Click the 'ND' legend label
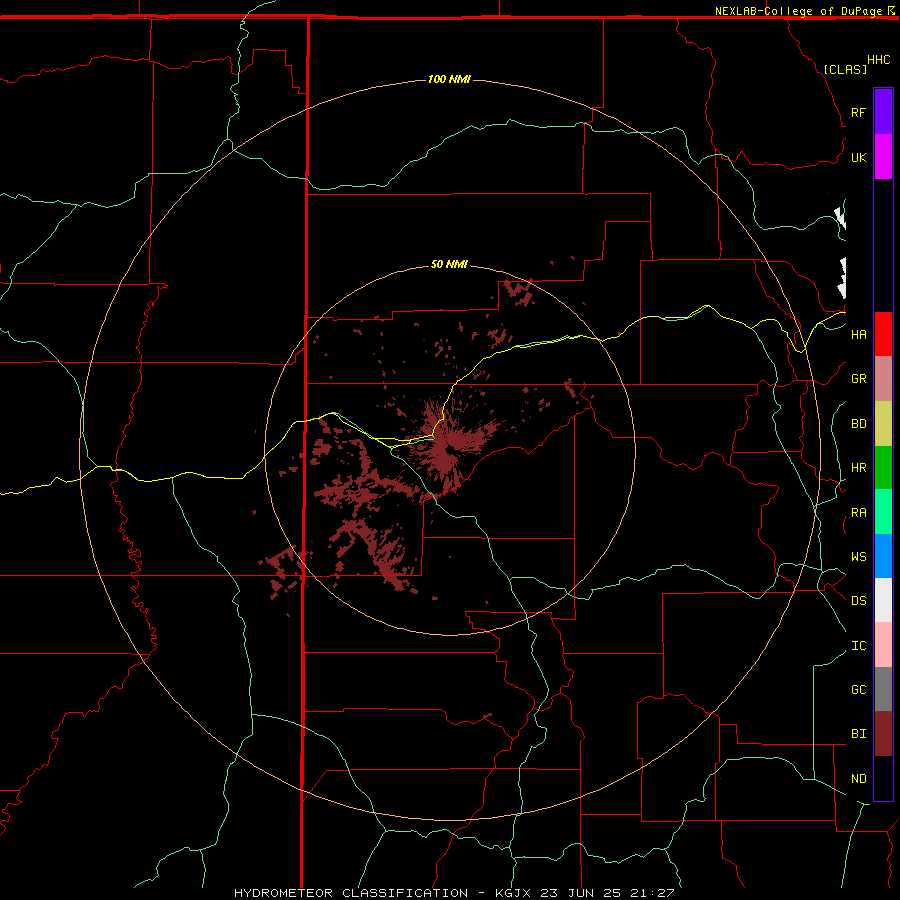Viewport: 900px width, 900px height. (858, 778)
